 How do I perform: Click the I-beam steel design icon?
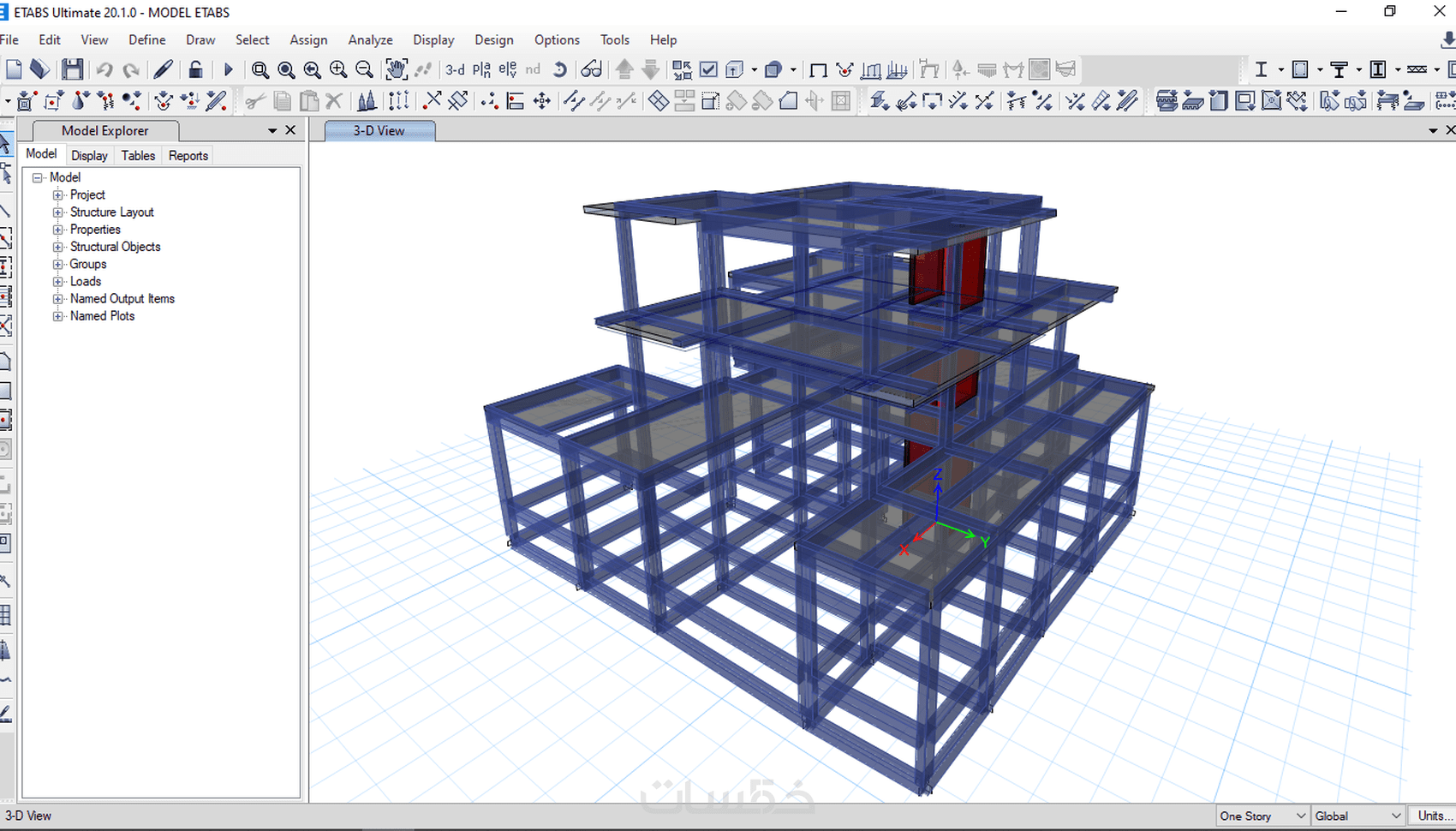point(1261,69)
